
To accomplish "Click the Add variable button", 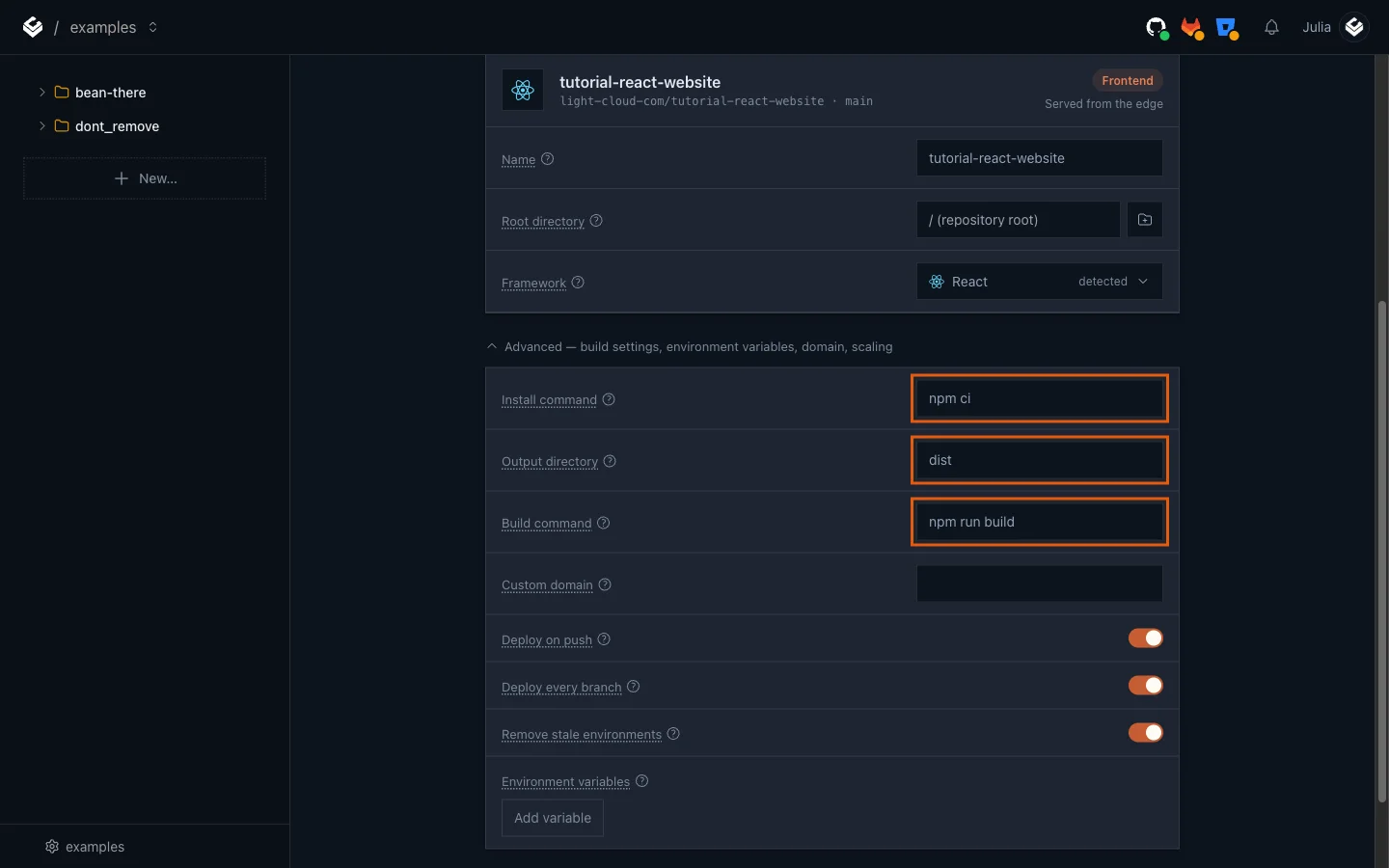I will coord(553,818).
